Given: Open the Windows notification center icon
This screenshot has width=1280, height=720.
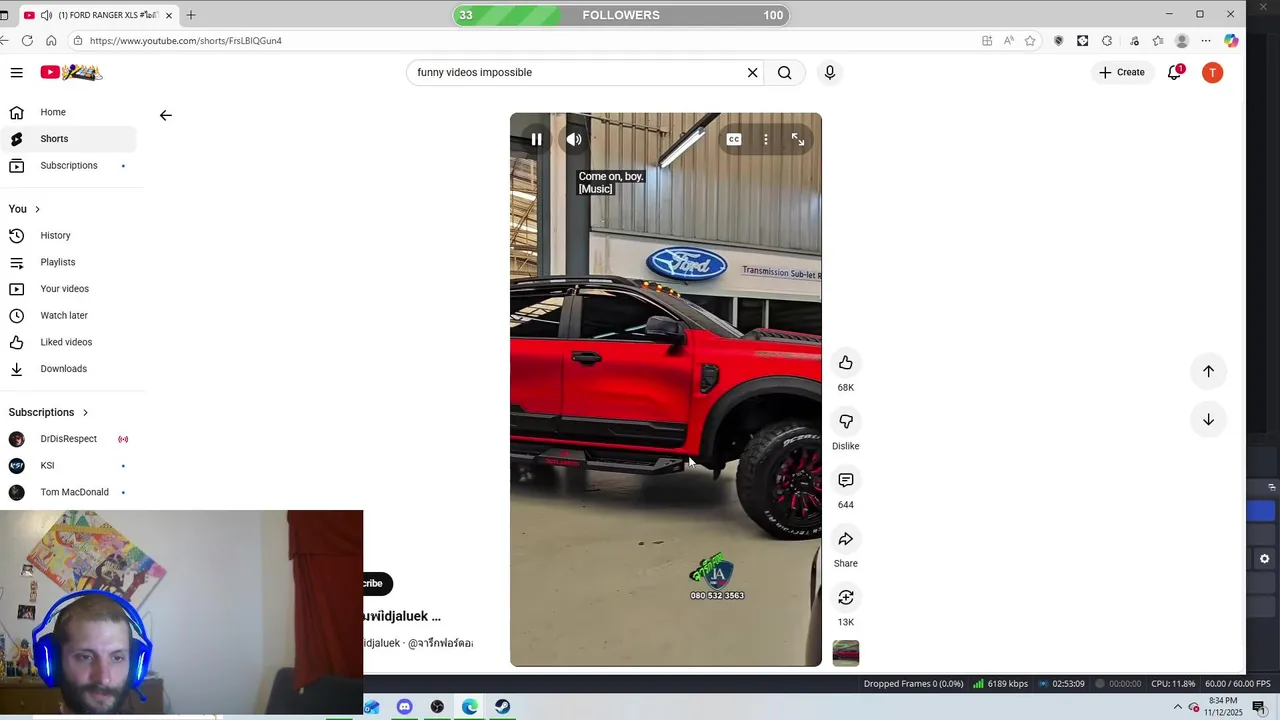Looking at the screenshot, I should (x=1259, y=707).
